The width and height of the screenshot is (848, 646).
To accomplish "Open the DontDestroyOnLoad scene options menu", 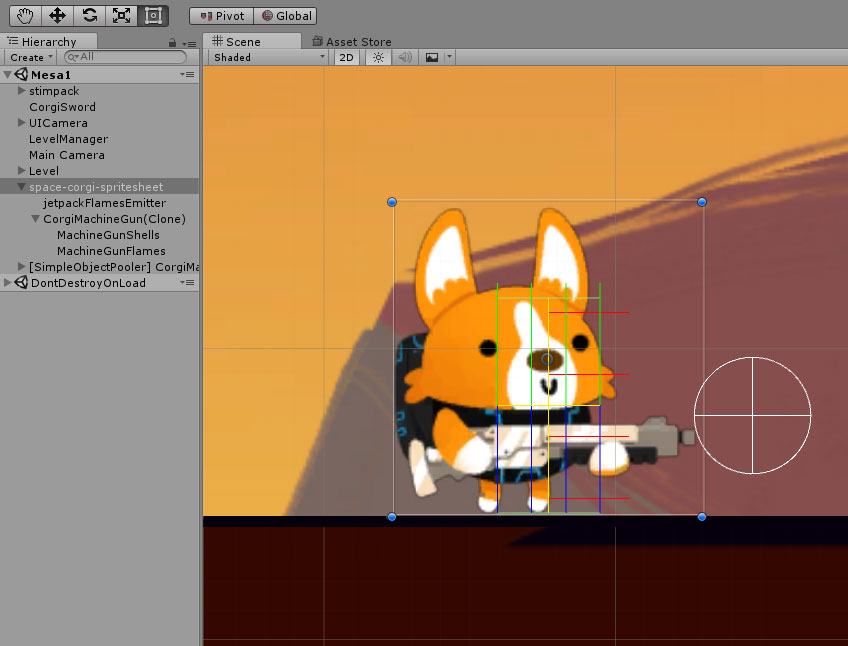I will pyautogui.click(x=187, y=283).
